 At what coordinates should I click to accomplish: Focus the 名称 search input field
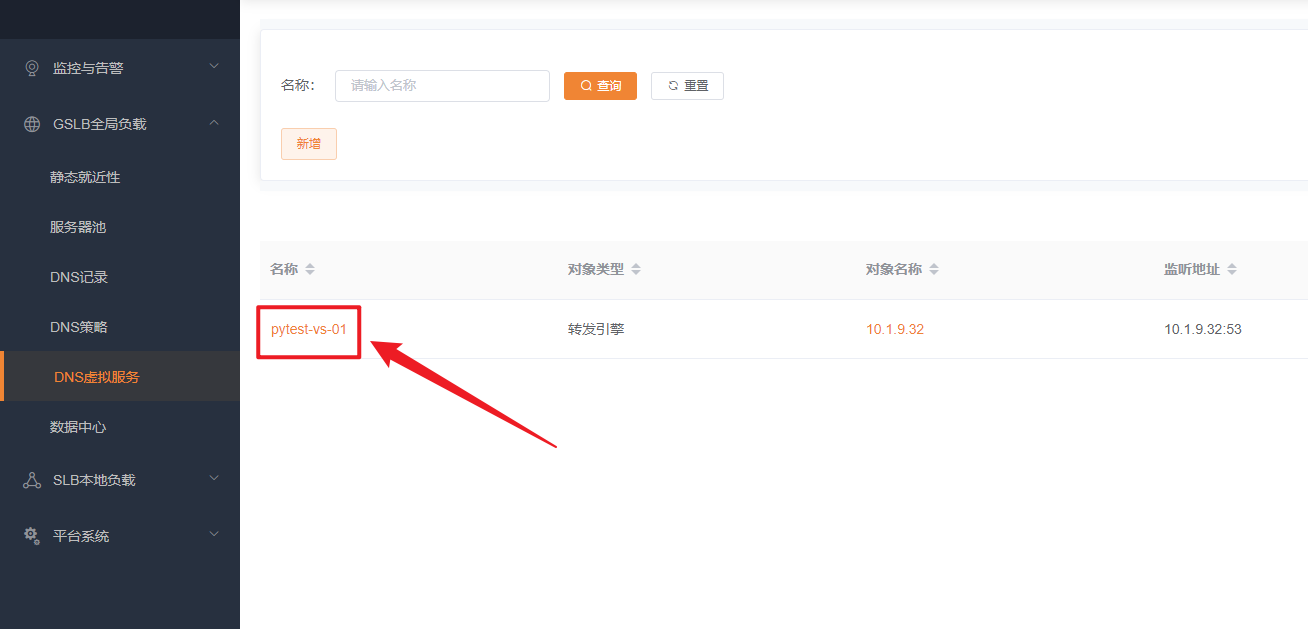point(442,86)
